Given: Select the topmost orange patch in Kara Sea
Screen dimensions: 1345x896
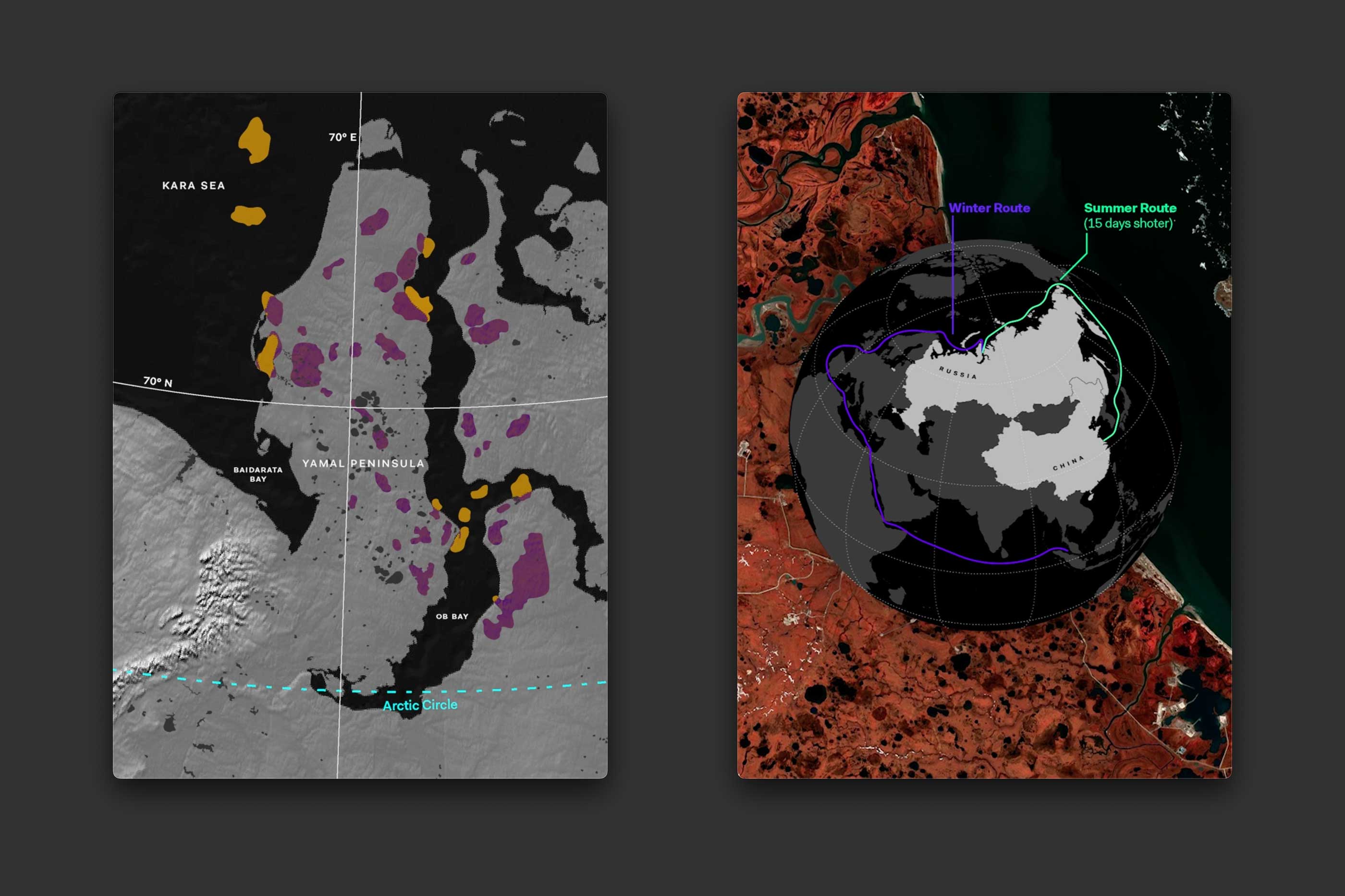Looking at the screenshot, I should (x=255, y=140).
